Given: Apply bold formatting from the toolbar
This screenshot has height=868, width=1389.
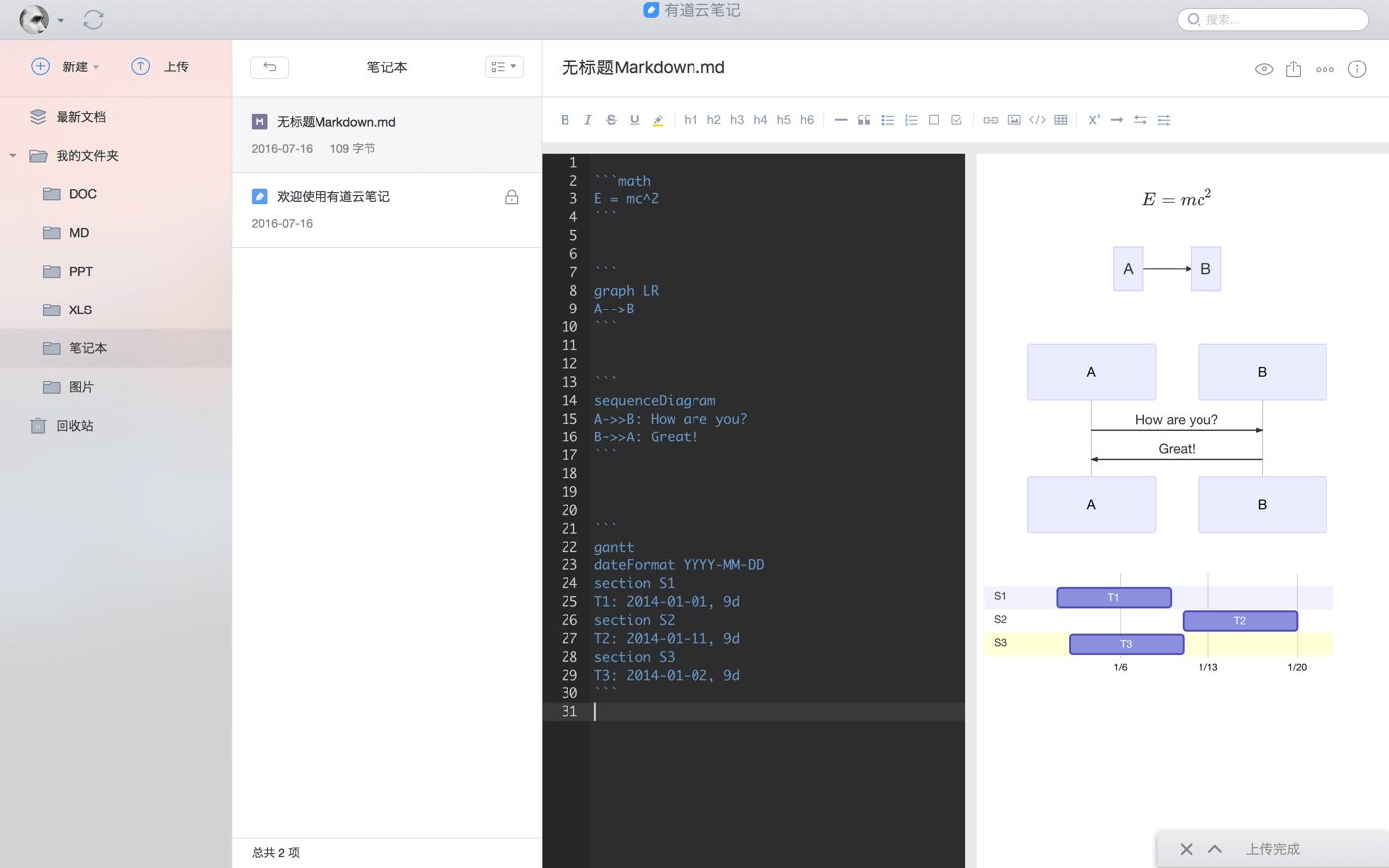Looking at the screenshot, I should pos(565,120).
